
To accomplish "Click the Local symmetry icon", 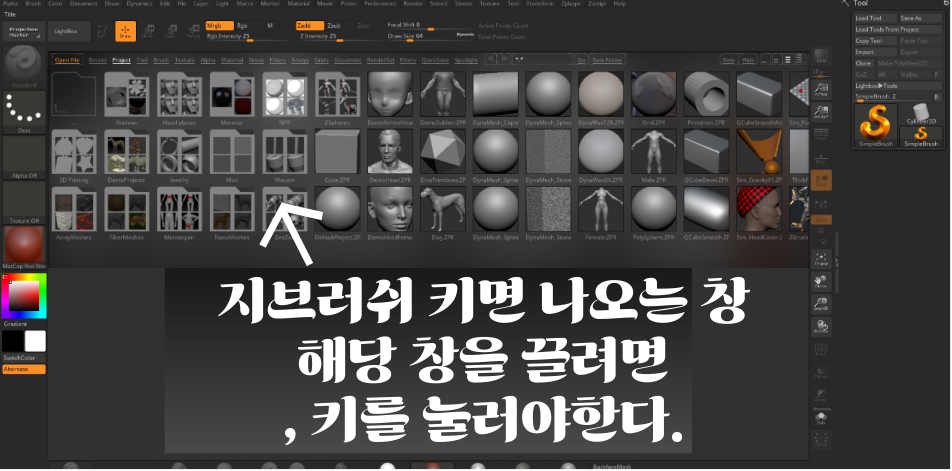I will 821,180.
